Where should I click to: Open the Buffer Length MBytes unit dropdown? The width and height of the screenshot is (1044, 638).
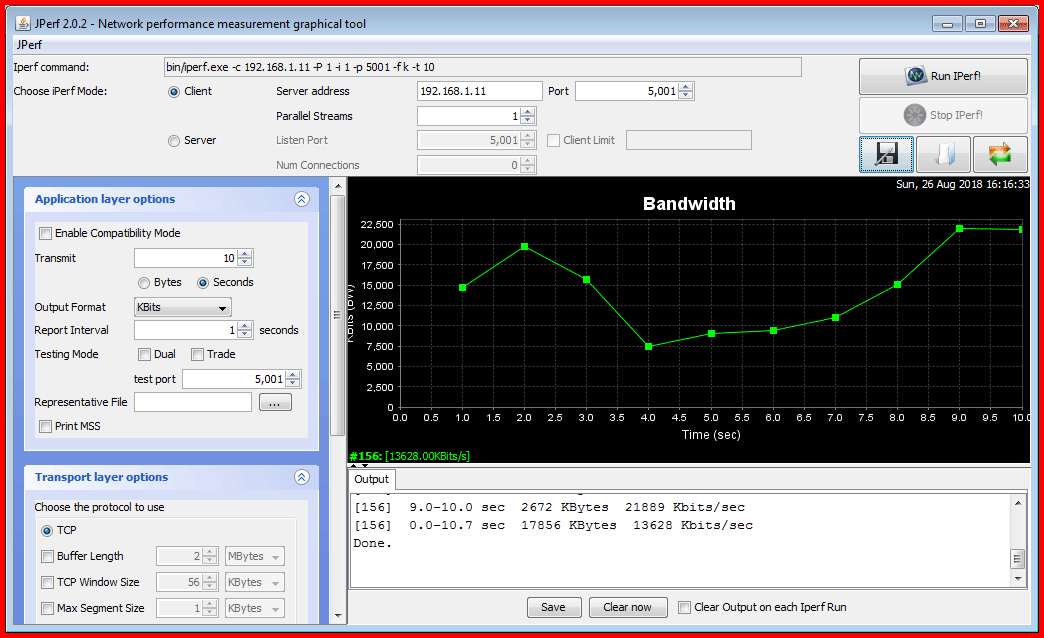[255, 556]
